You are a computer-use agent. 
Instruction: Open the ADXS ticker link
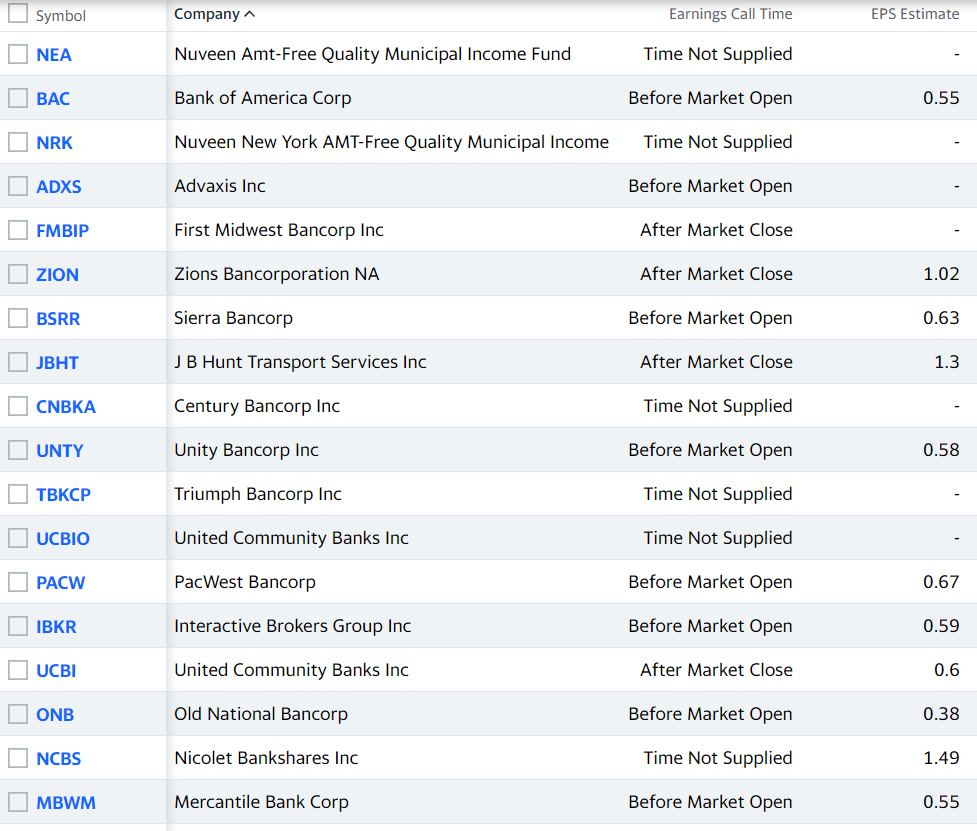tap(59, 186)
